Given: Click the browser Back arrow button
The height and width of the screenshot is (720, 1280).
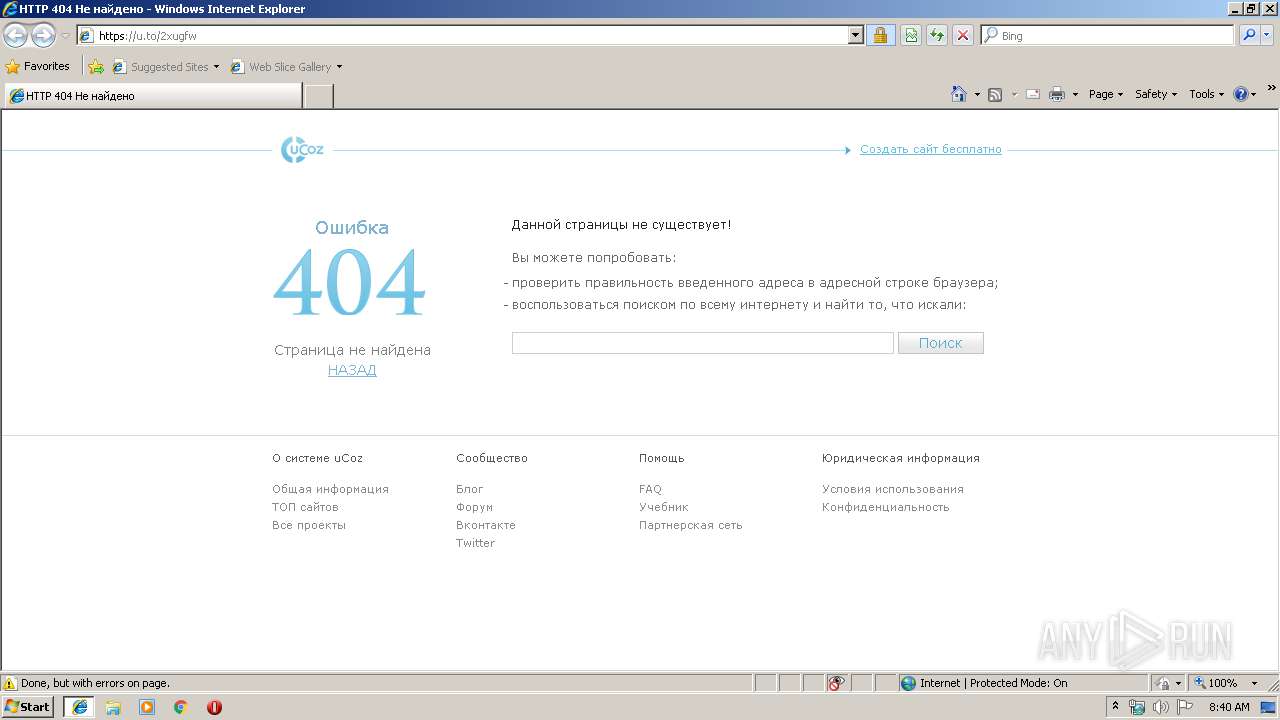Looking at the screenshot, I should tap(16, 36).
